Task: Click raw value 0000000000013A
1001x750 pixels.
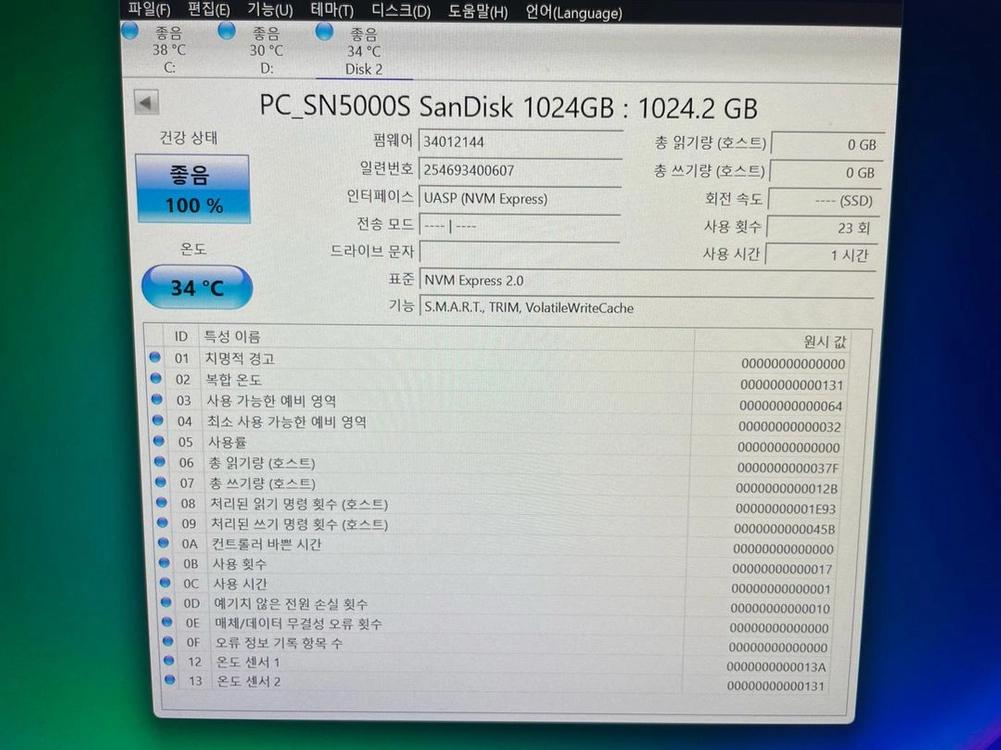Action: (x=776, y=667)
